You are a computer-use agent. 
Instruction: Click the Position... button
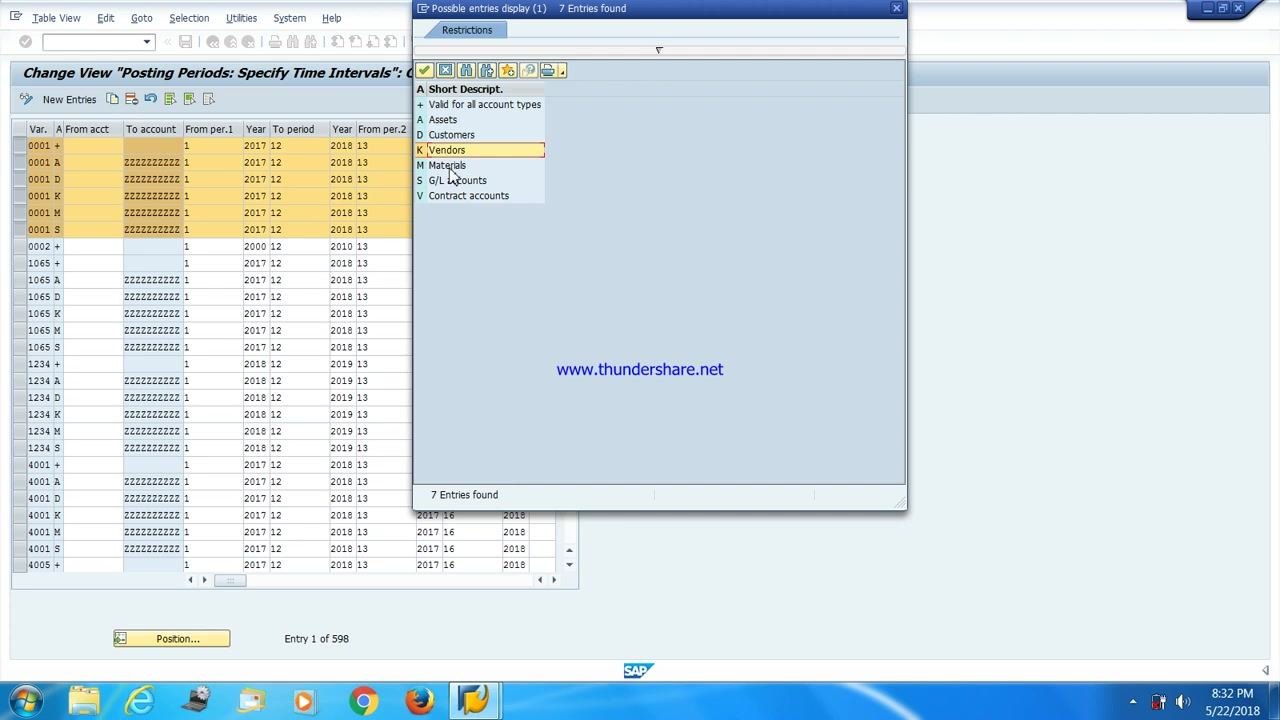[x=172, y=639]
